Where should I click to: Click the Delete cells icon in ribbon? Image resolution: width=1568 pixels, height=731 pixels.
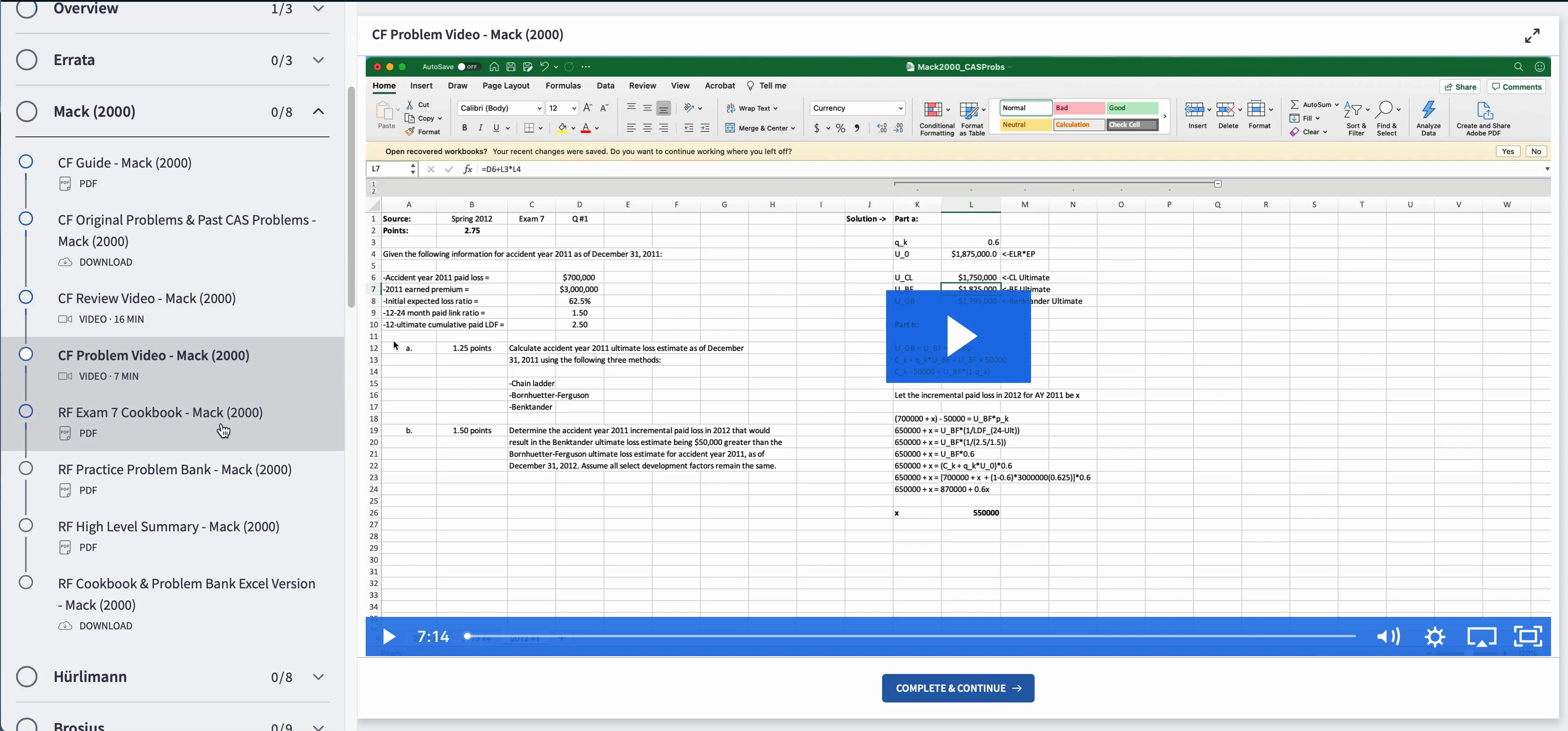coord(1225,110)
